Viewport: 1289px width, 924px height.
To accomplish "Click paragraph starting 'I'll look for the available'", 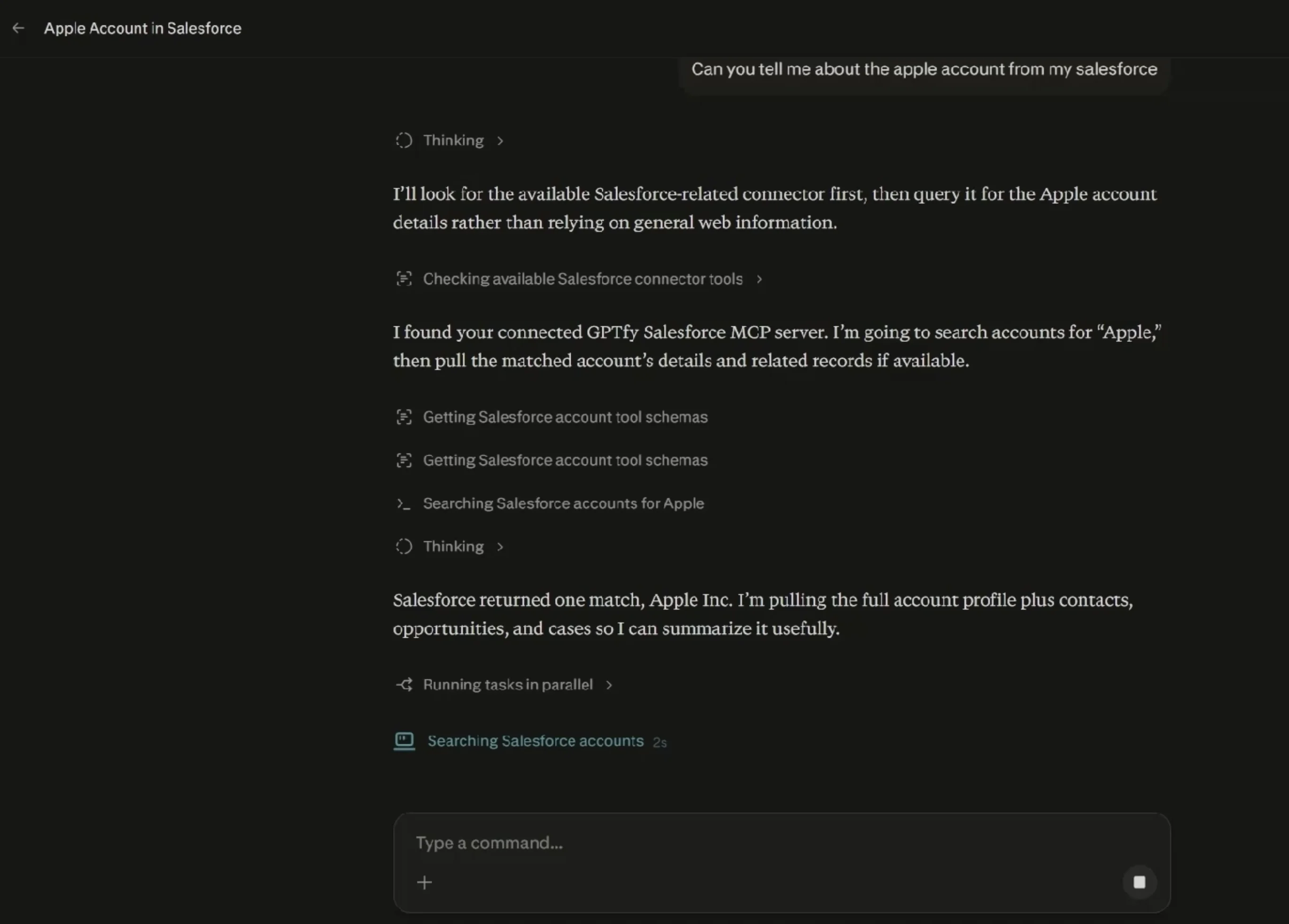I will pyautogui.click(x=774, y=208).
